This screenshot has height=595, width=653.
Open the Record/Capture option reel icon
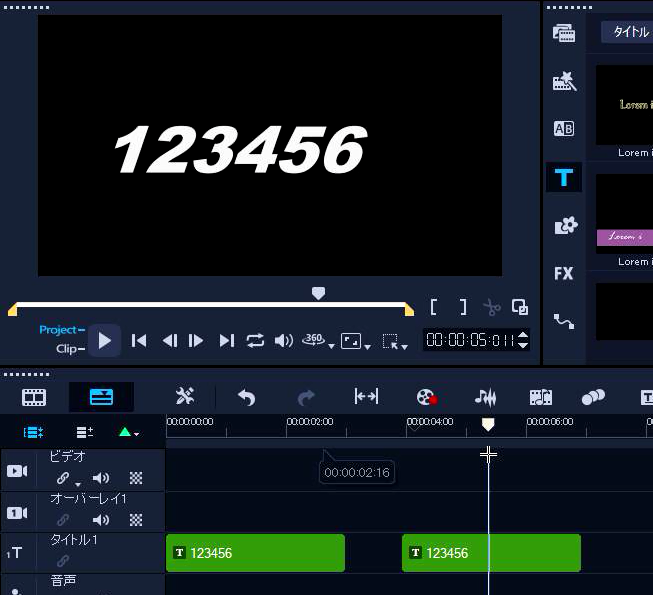click(x=426, y=397)
